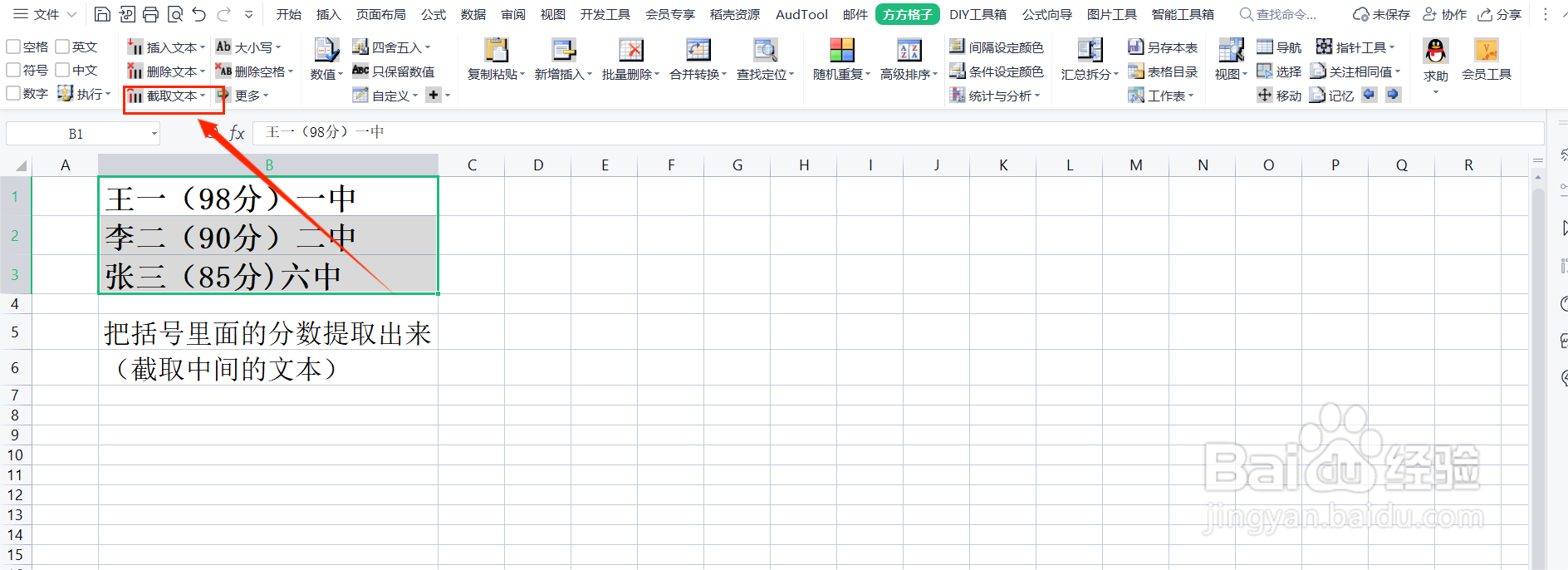The height and width of the screenshot is (570, 1568).
Task: Click the left blue arrow beside 记忆
Action: (1370, 95)
